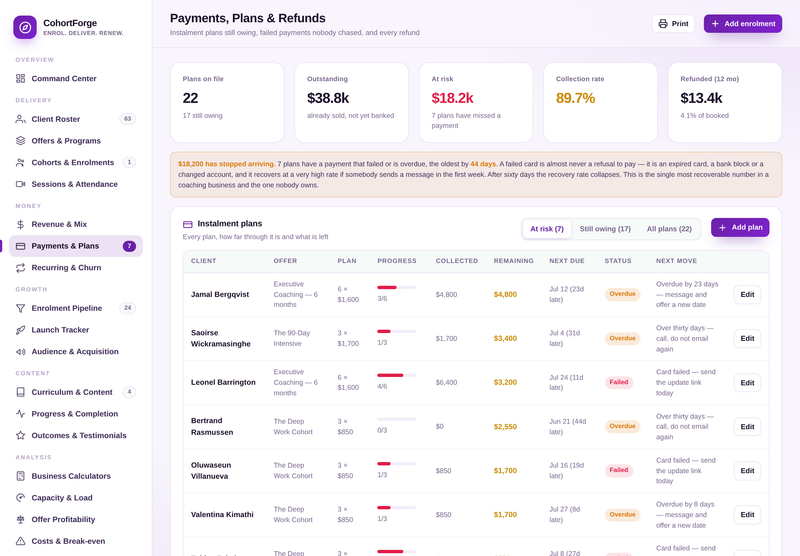The width and height of the screenshot is (800, 556).
Task: Click the CohortForge compass logo
Action: click(24, 27)
